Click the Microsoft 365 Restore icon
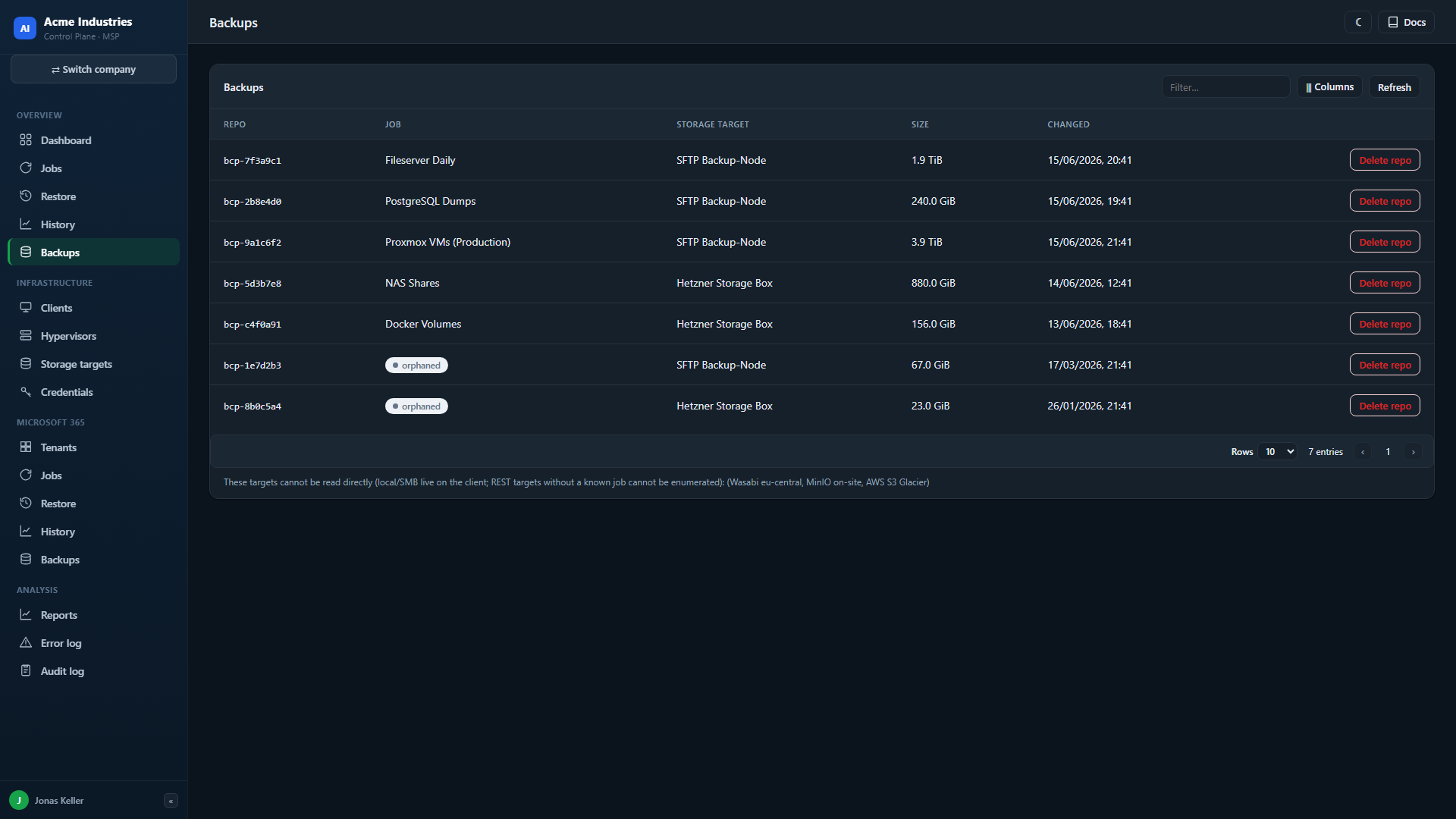Viewport: 1456px width, 819px height. click(x=26, y=504)
